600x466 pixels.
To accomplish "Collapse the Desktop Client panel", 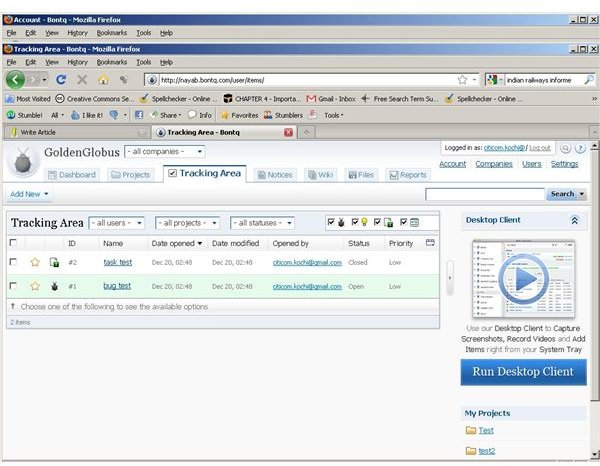I will 574,220.
